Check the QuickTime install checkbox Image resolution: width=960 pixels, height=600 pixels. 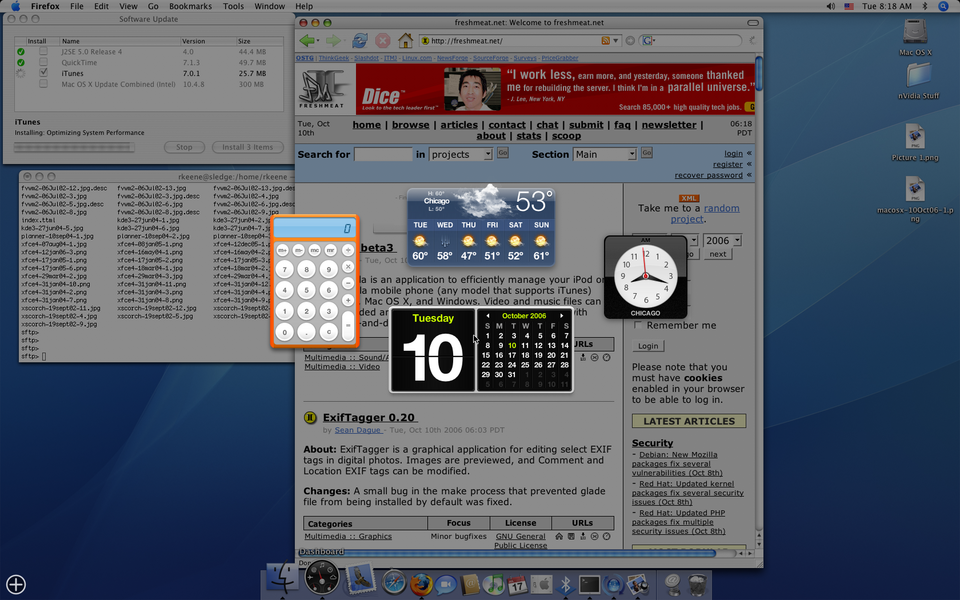(43, 62)
